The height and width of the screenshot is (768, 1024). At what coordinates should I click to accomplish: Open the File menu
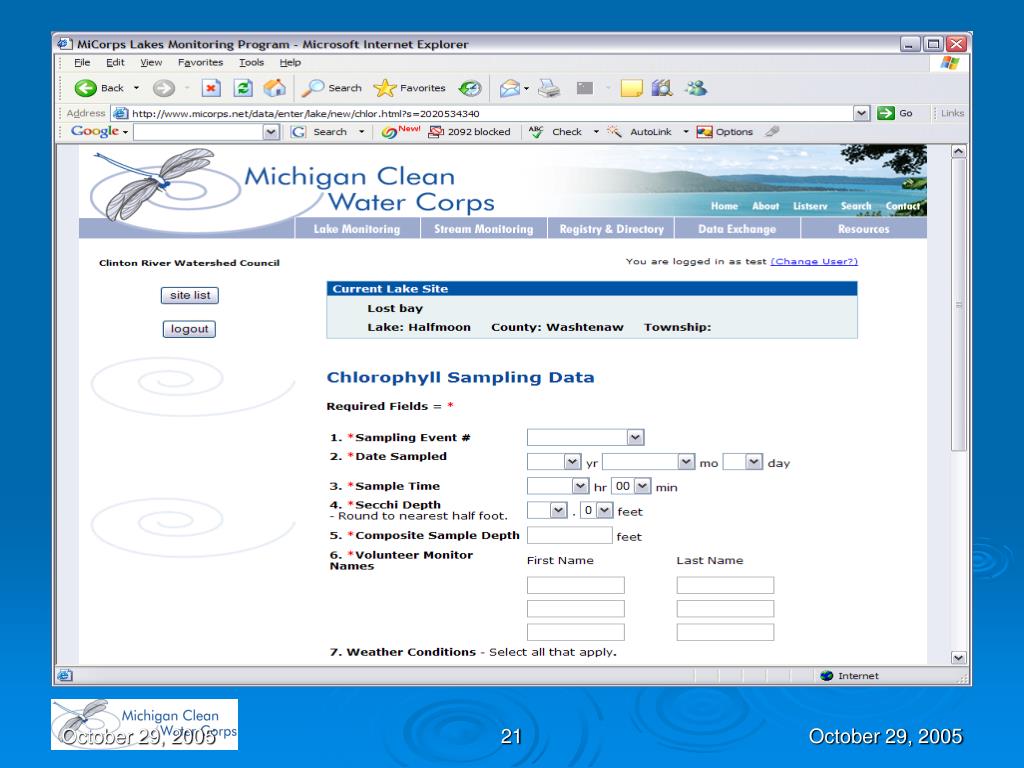click(82, 63)
